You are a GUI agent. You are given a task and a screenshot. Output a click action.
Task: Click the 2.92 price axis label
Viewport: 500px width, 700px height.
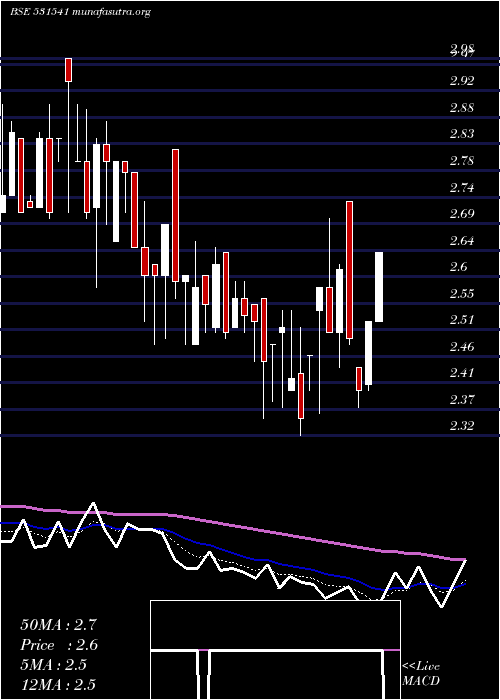point(462,81)
